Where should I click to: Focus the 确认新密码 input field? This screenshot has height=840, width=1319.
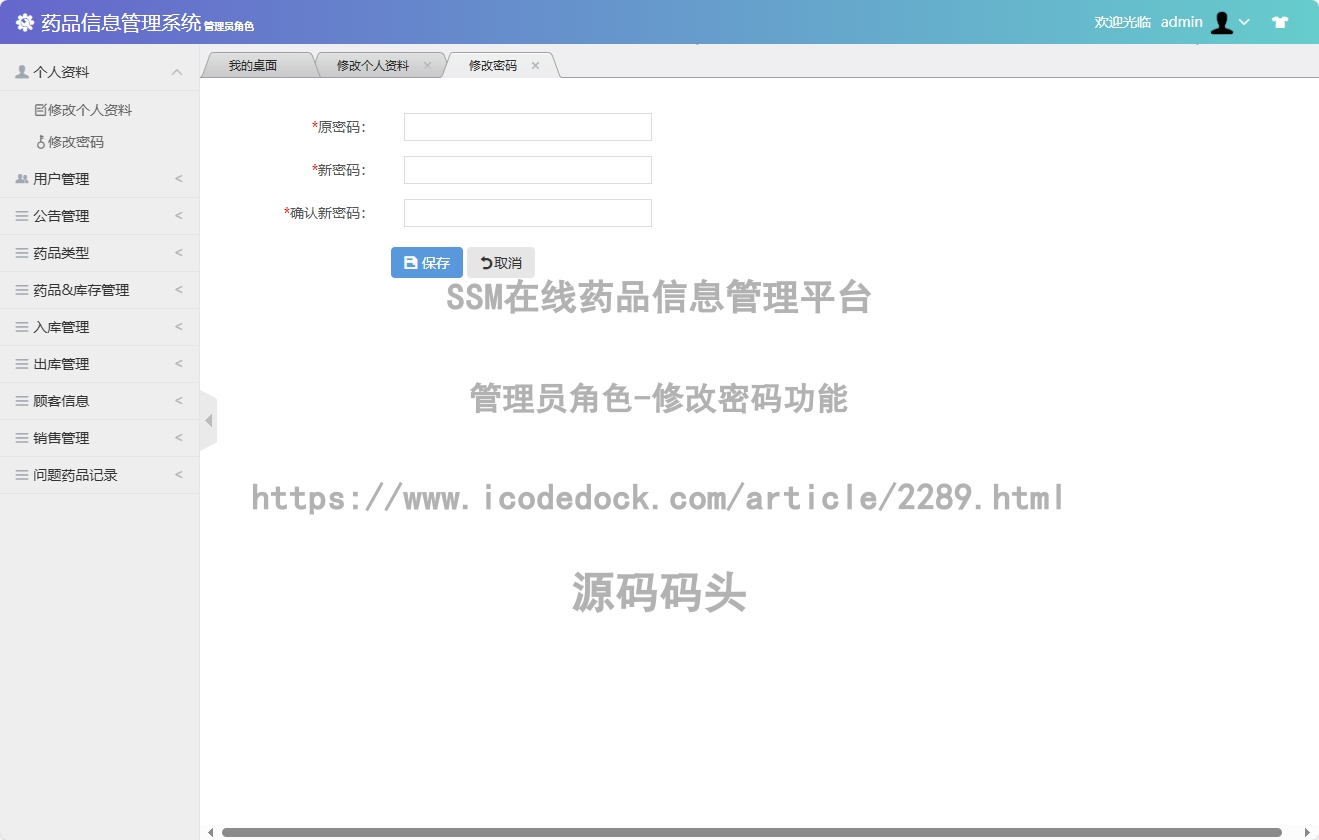[x=528, y=213]
